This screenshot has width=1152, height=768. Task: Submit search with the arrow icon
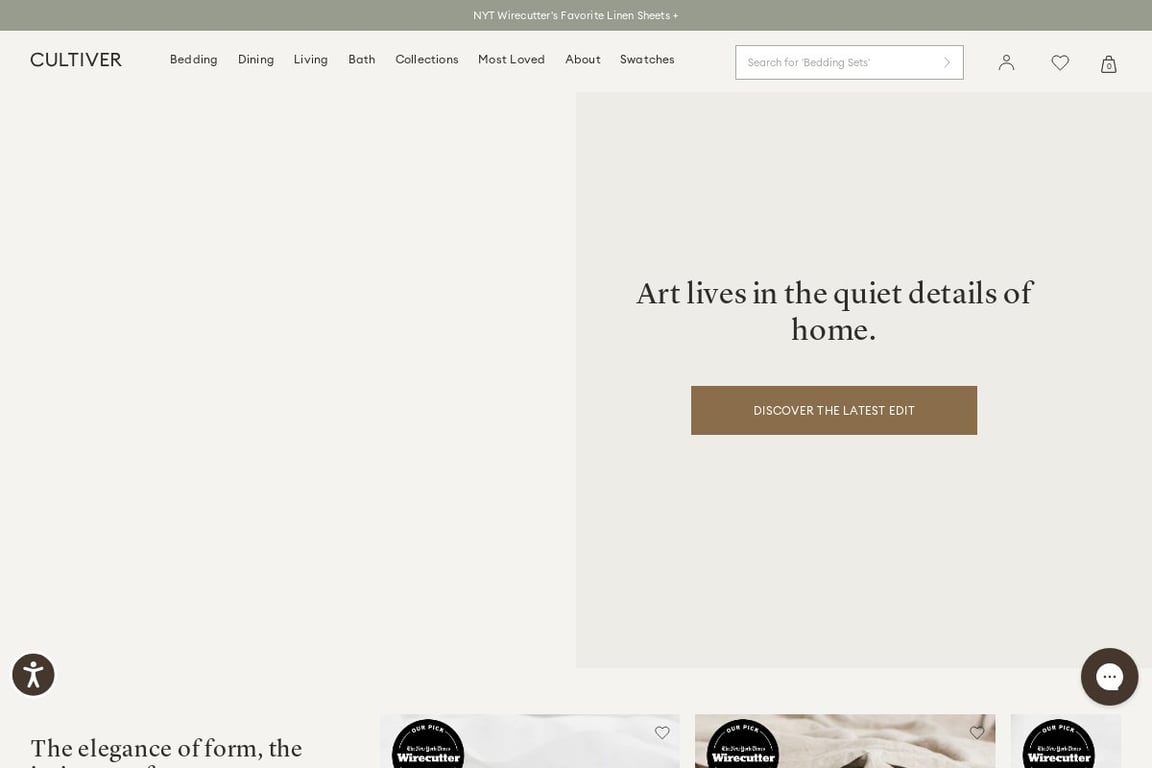tap(947, 62)
